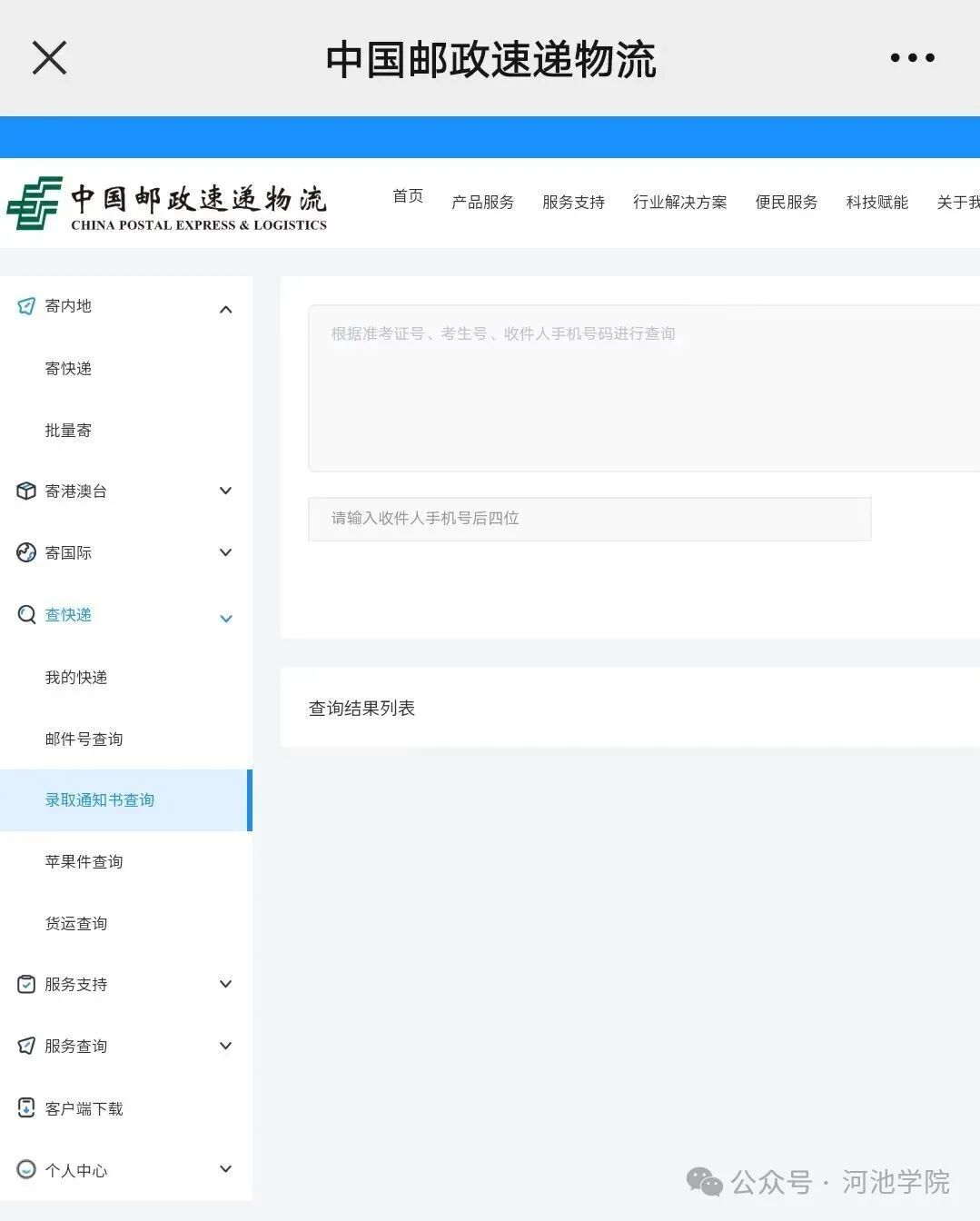This screenshot has height=1221, width=980.
Task: Click the 批量寄 link
Action: coord(68,430)
